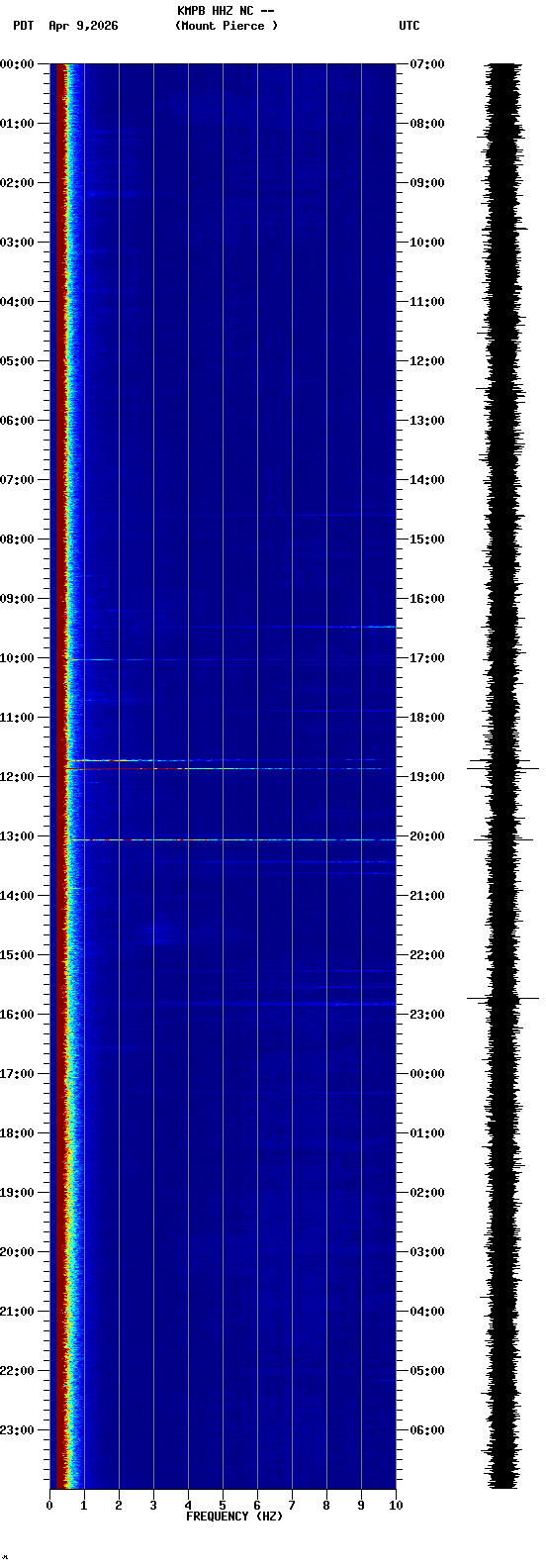Screen dimensions: 546x1568
Task: Click the waveform spike before 23:00 UTC
Action: pyautogui.click(x=503, y=999)
